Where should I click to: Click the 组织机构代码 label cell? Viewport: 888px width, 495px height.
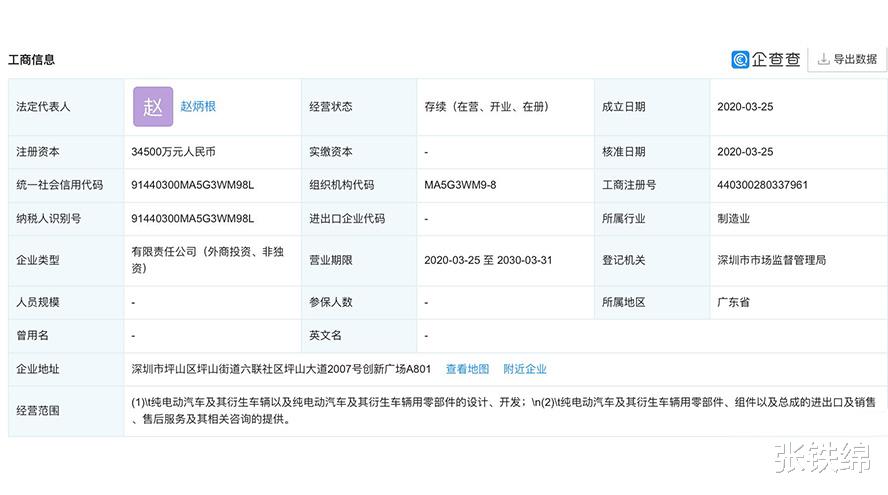tap(359, 185)
